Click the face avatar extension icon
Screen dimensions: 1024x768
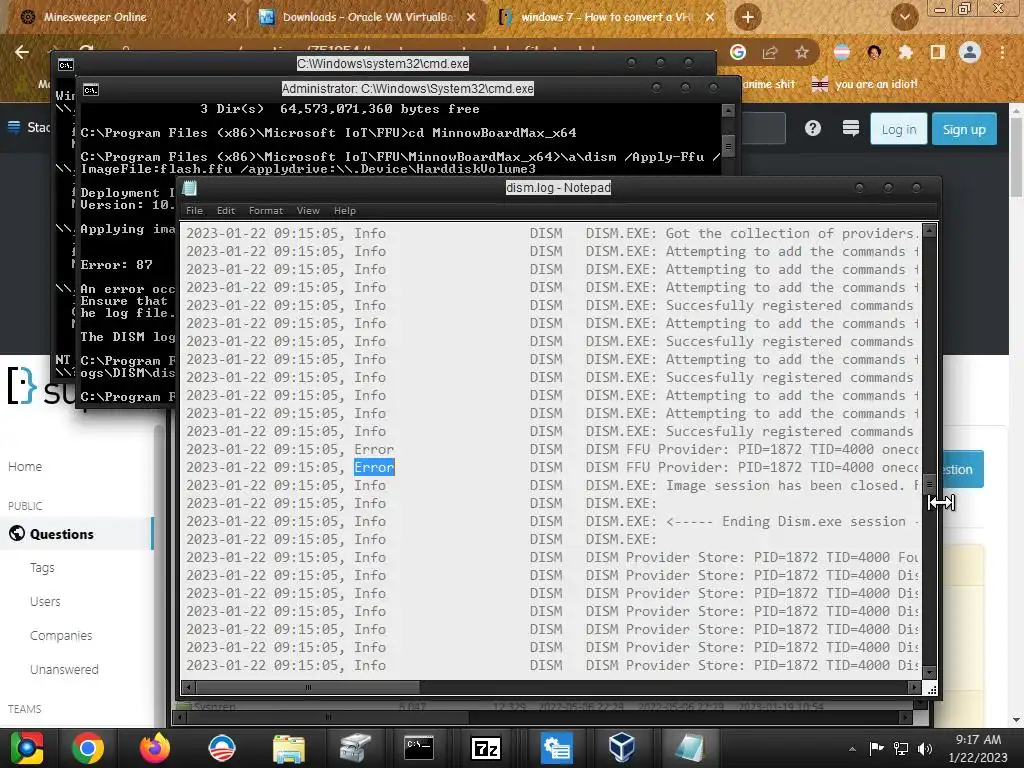(x=874, y=52)
